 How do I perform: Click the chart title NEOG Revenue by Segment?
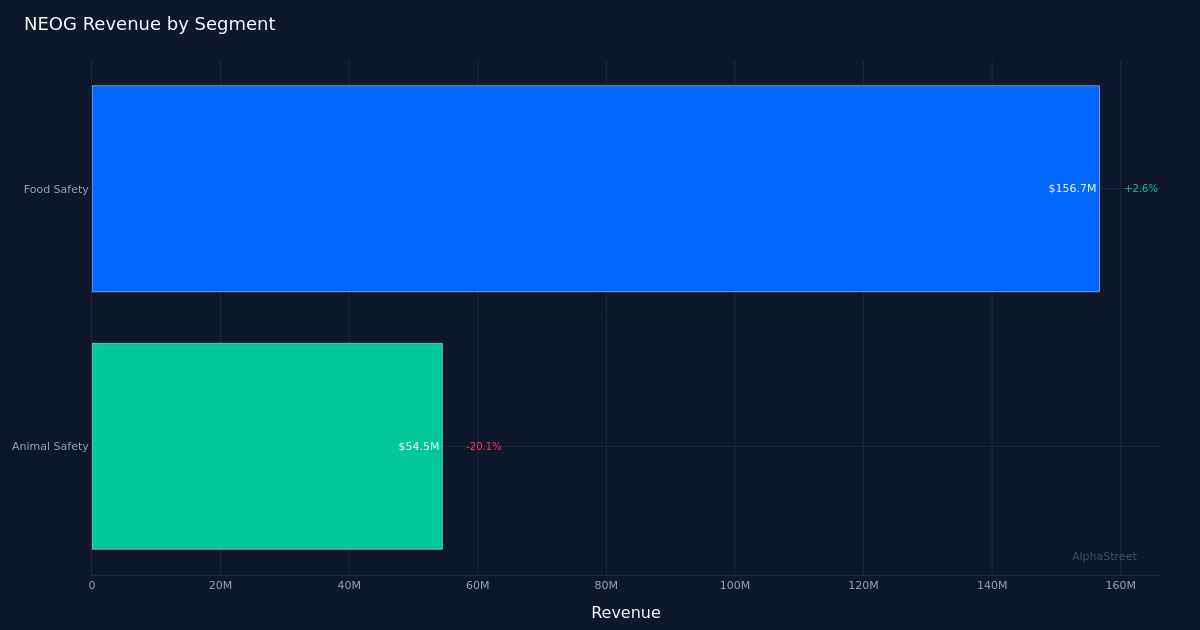pos(150,24)
